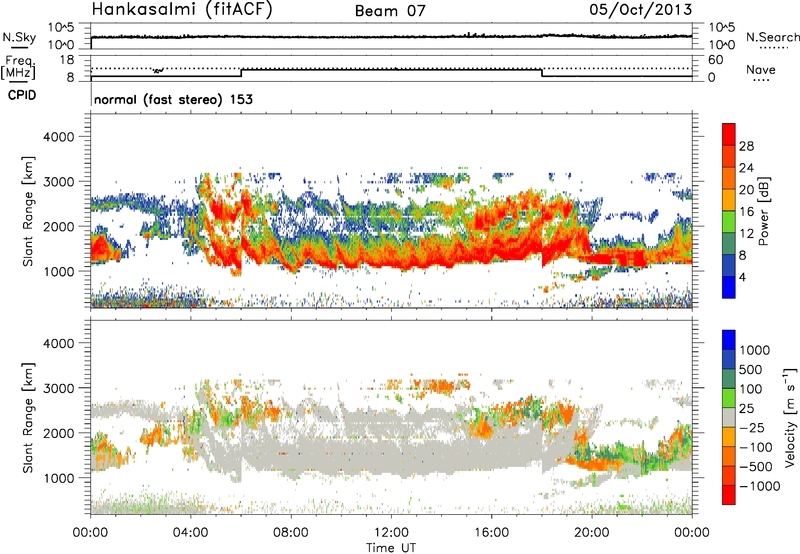This screenshot has height=554, width=800.
Task: Click the "12" label on Power color bar
Action: point(746,234)
